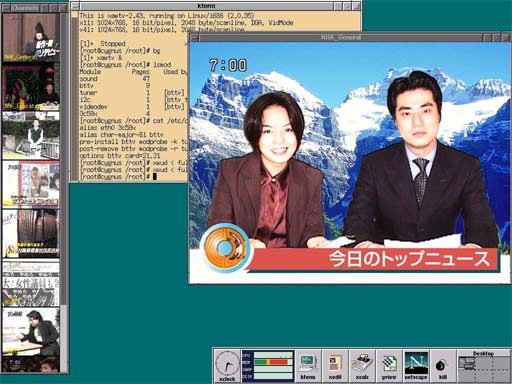Click the kterm title bar
The image size is (512, 384).
(207, 6)
